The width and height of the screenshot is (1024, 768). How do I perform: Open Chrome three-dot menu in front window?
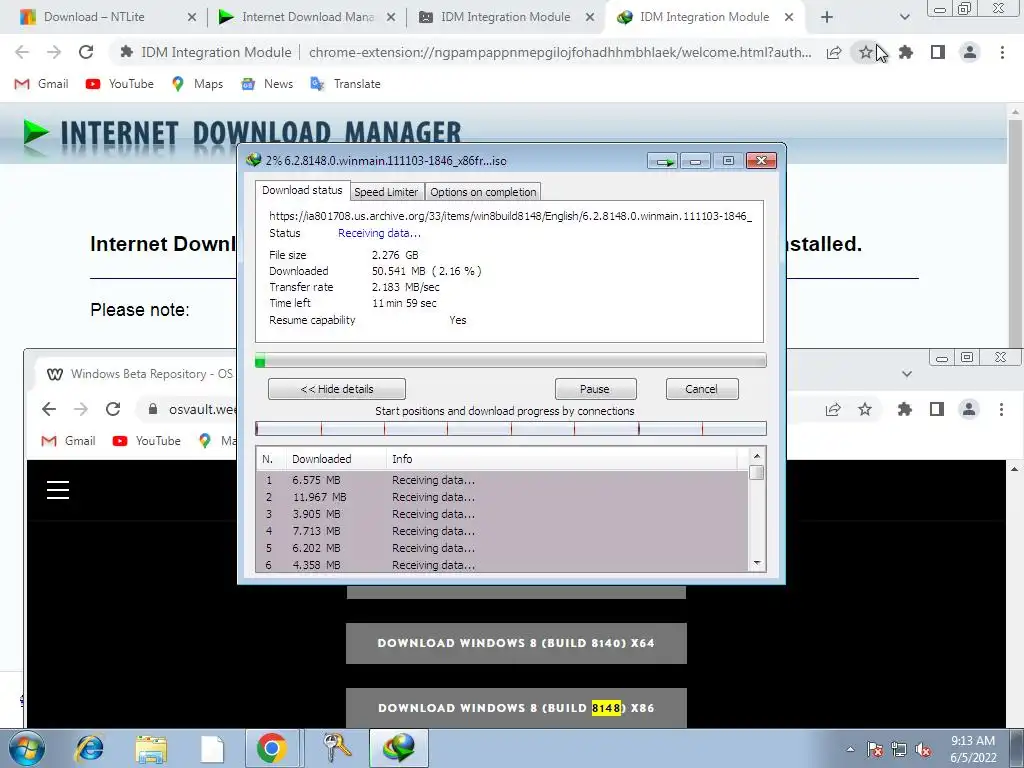point(1002,52)
